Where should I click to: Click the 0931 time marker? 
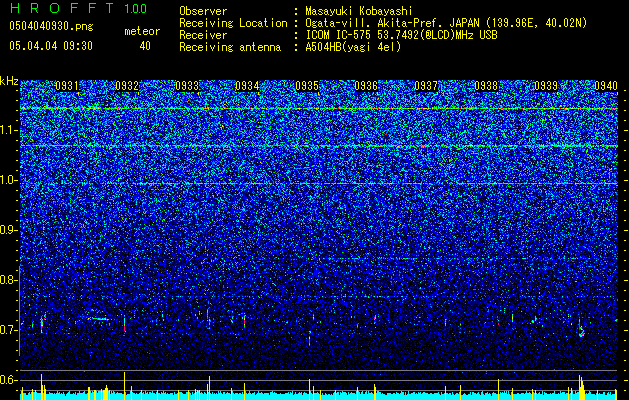67,86
